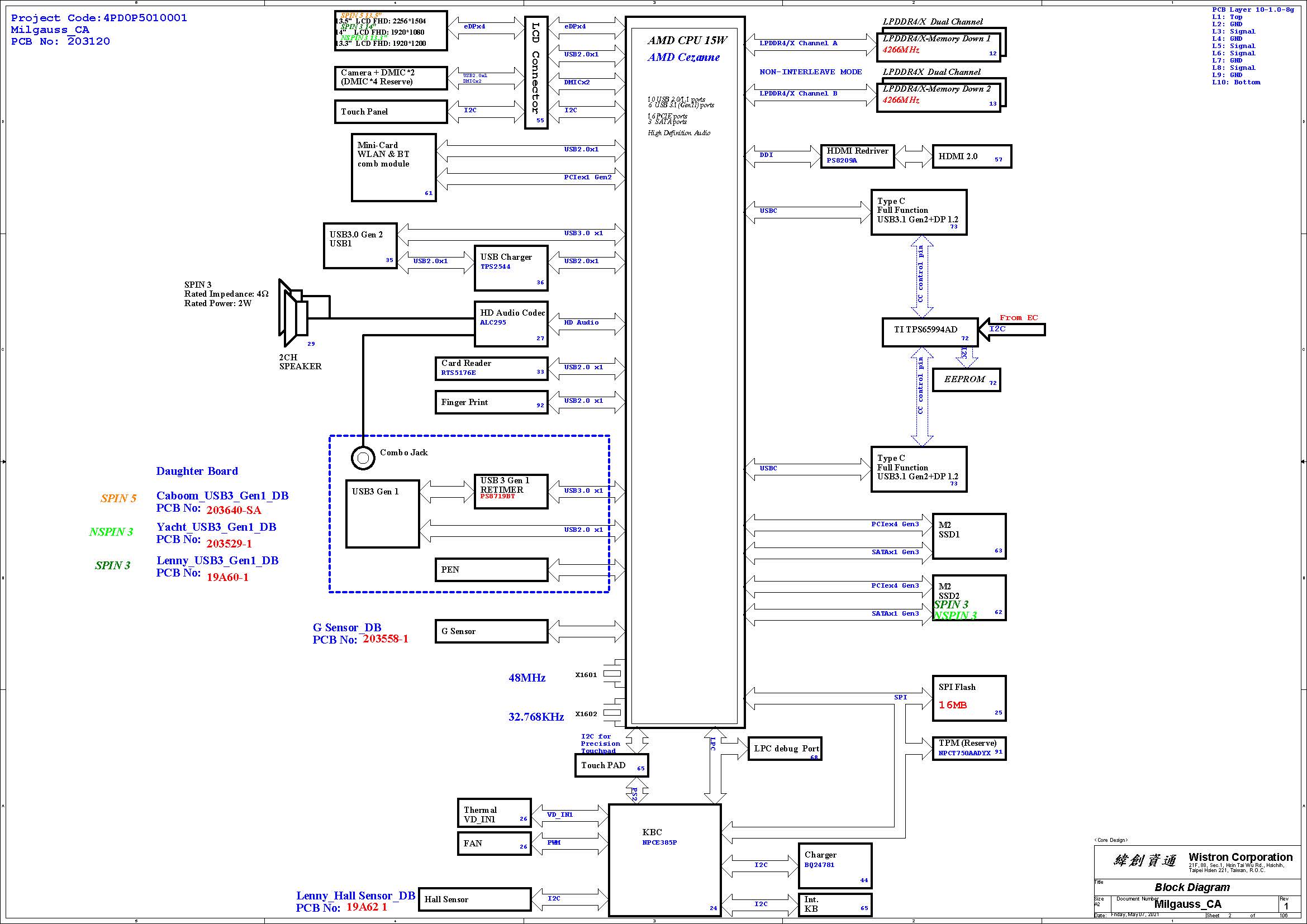Click the TI TPS65994AD block
1307x924 pixels.
929,332
